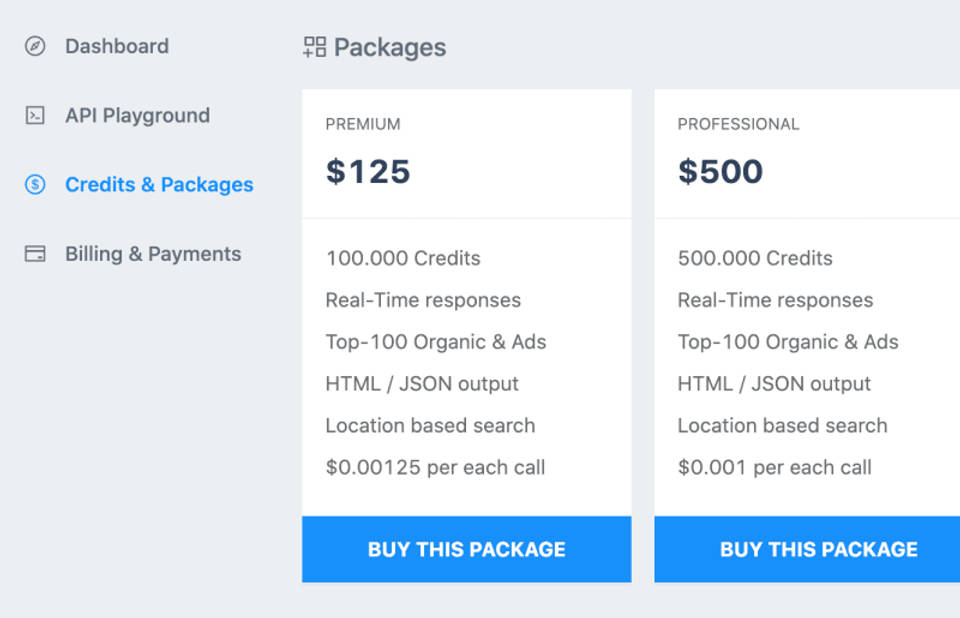Image resolution: width=960 pixels, height=618 pixels.
Task: Open Billing & Payments
Action: pyautogui.click(x=153, y=253)
